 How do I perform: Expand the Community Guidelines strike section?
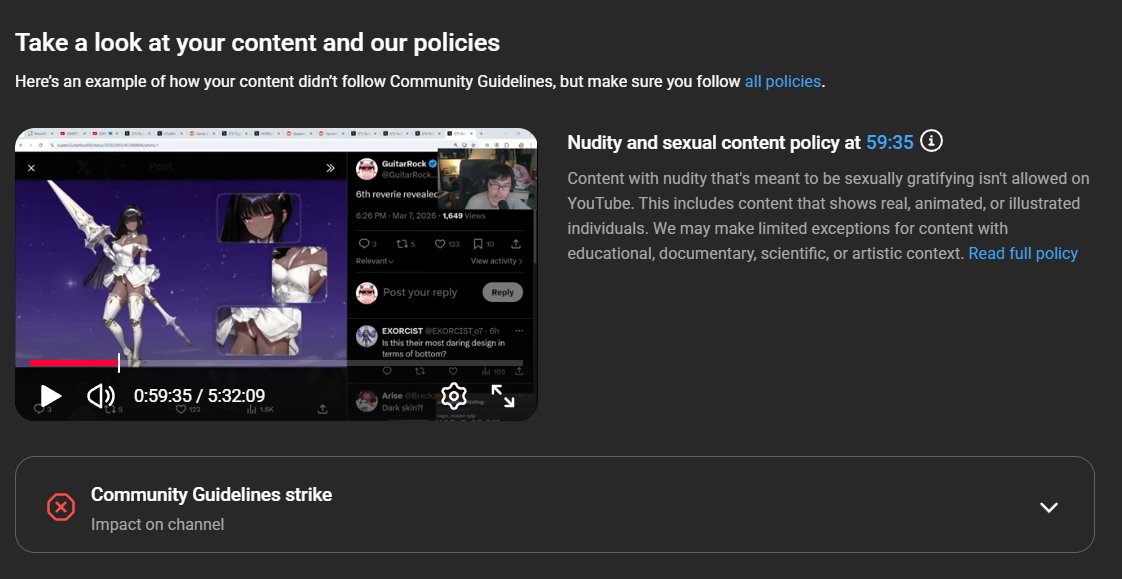[1048, 507]
